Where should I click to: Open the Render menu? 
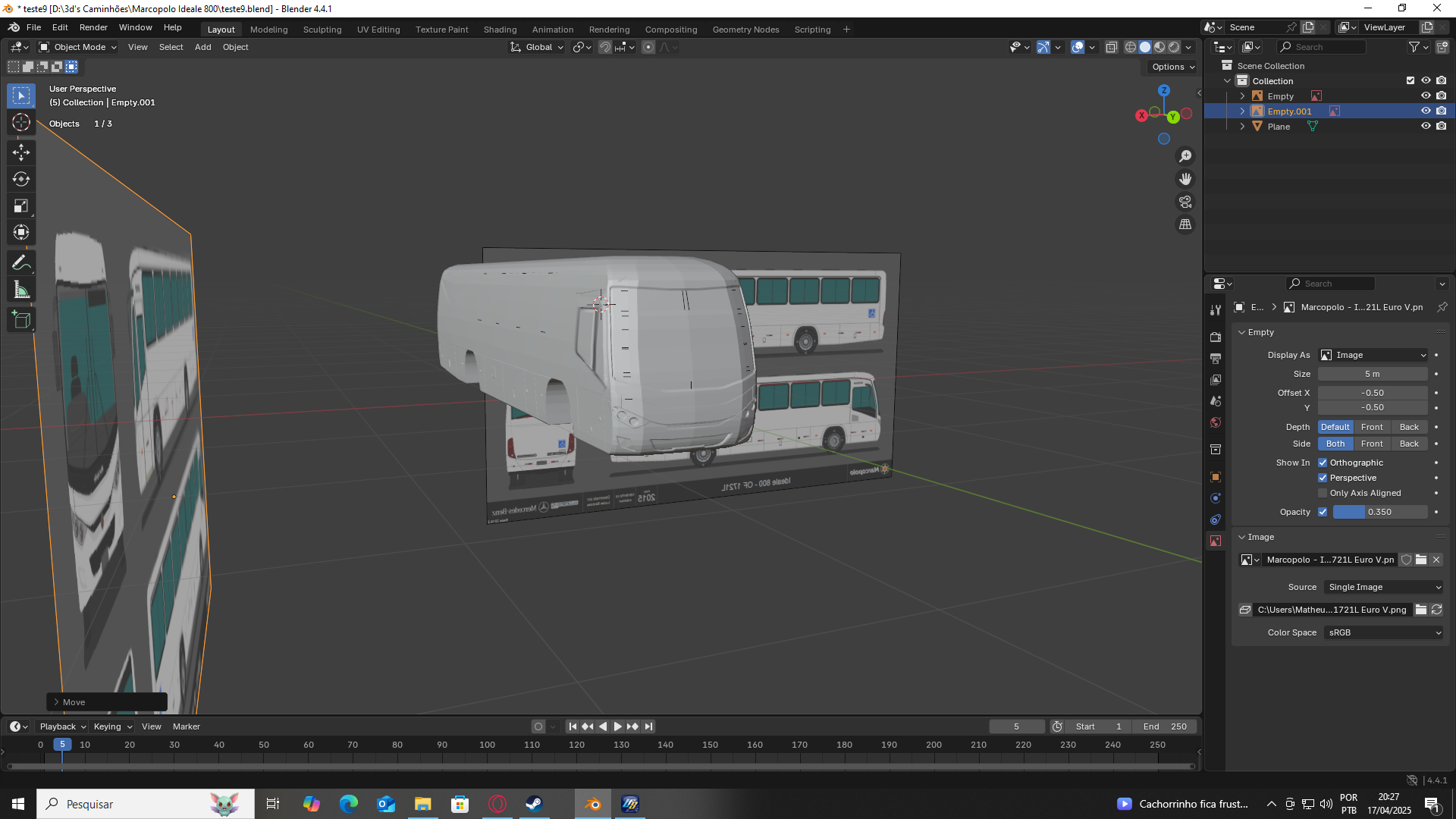93,27
